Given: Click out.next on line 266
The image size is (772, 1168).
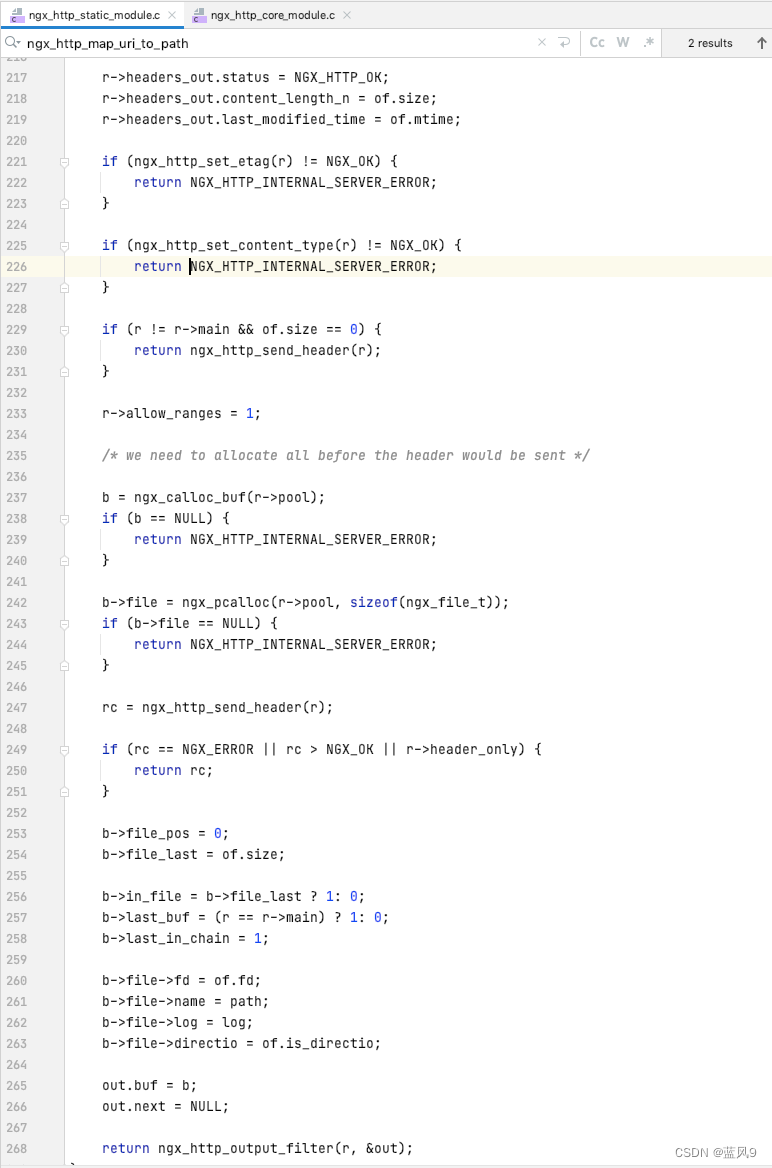Looking at the screenshot, I should (x=134, y=1107).
